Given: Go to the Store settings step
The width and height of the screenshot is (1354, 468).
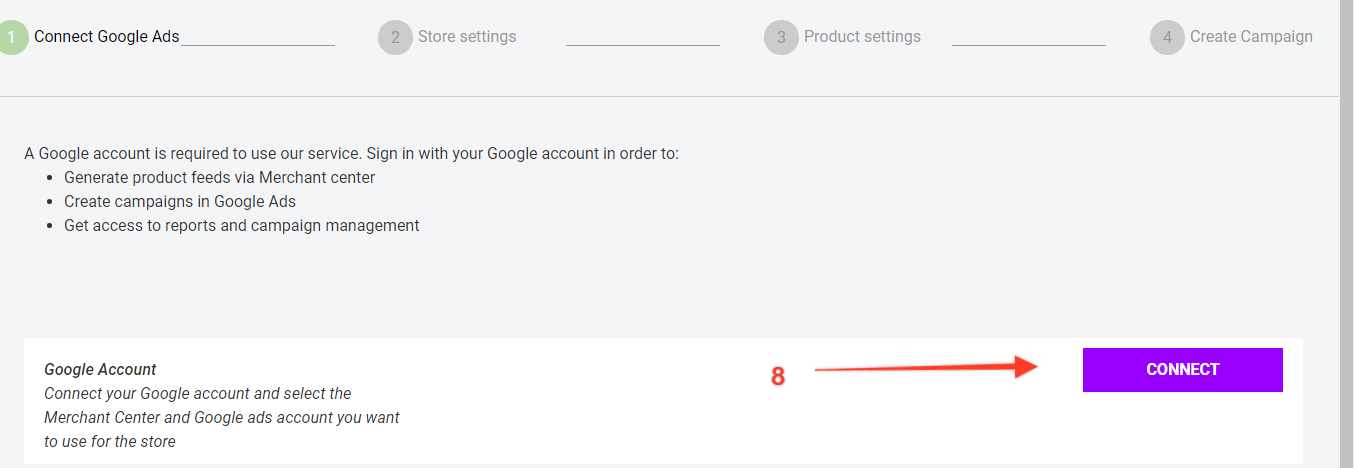Looking at the screenshot, I should point(467,37).
